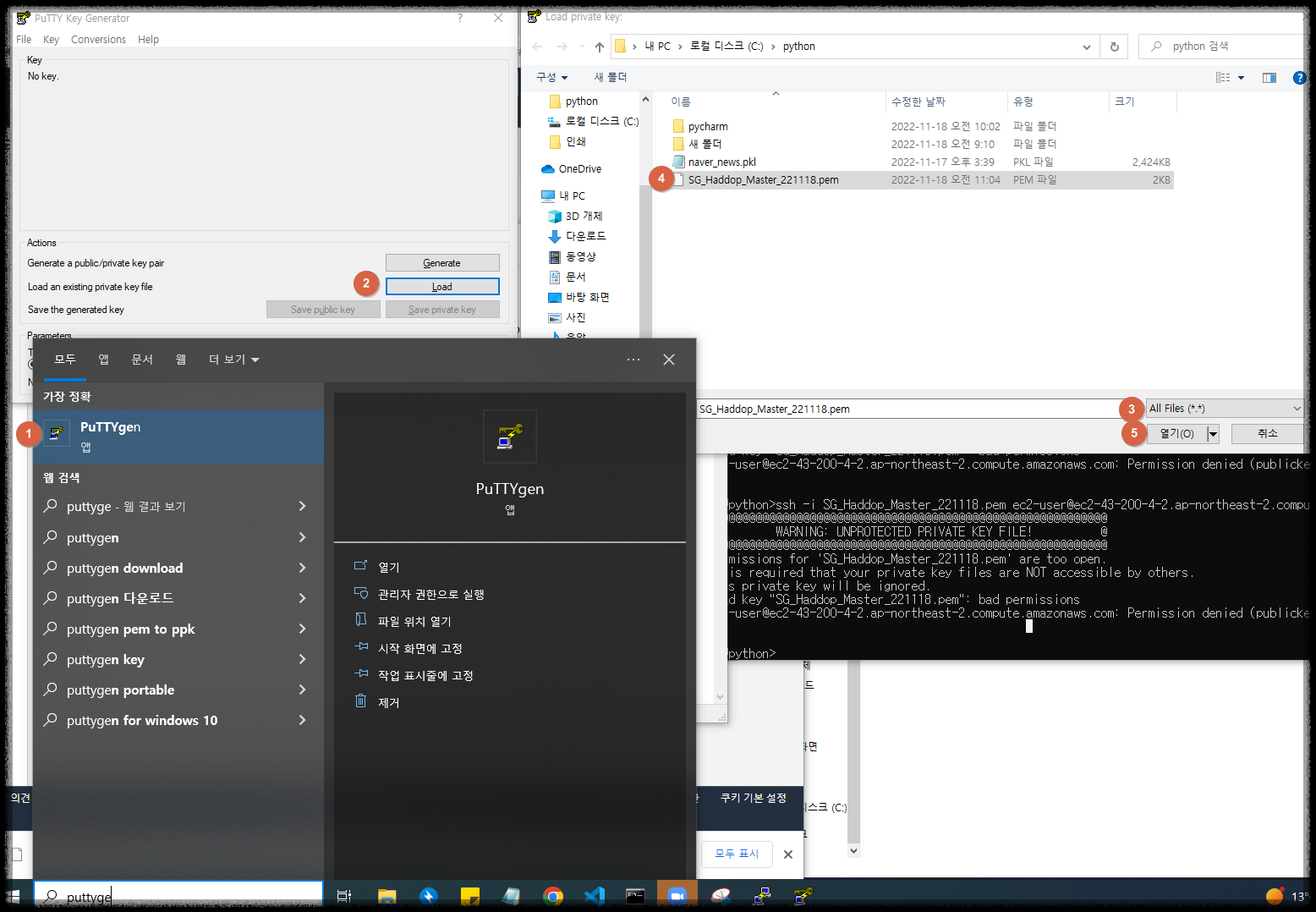Open the pycharm folder in file list

click(x=922, y=126)
